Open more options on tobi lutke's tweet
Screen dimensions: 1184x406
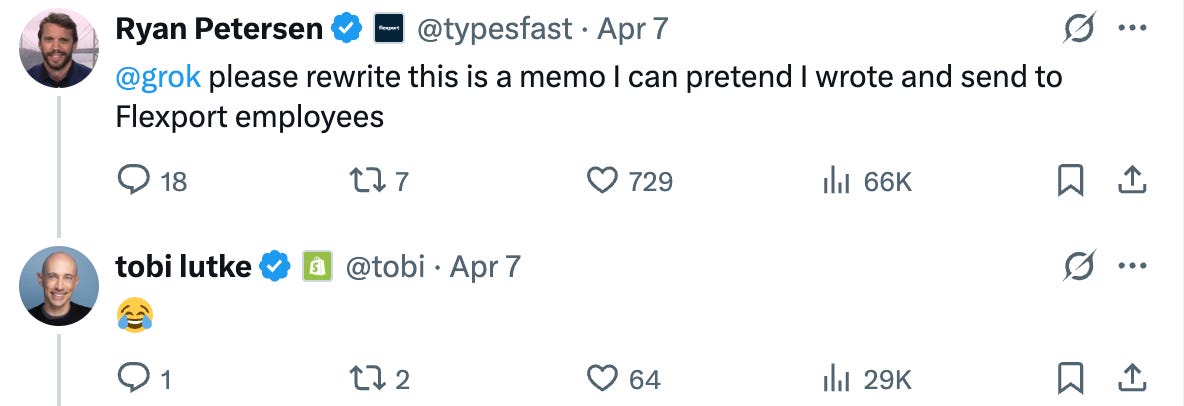point(1131,266)
